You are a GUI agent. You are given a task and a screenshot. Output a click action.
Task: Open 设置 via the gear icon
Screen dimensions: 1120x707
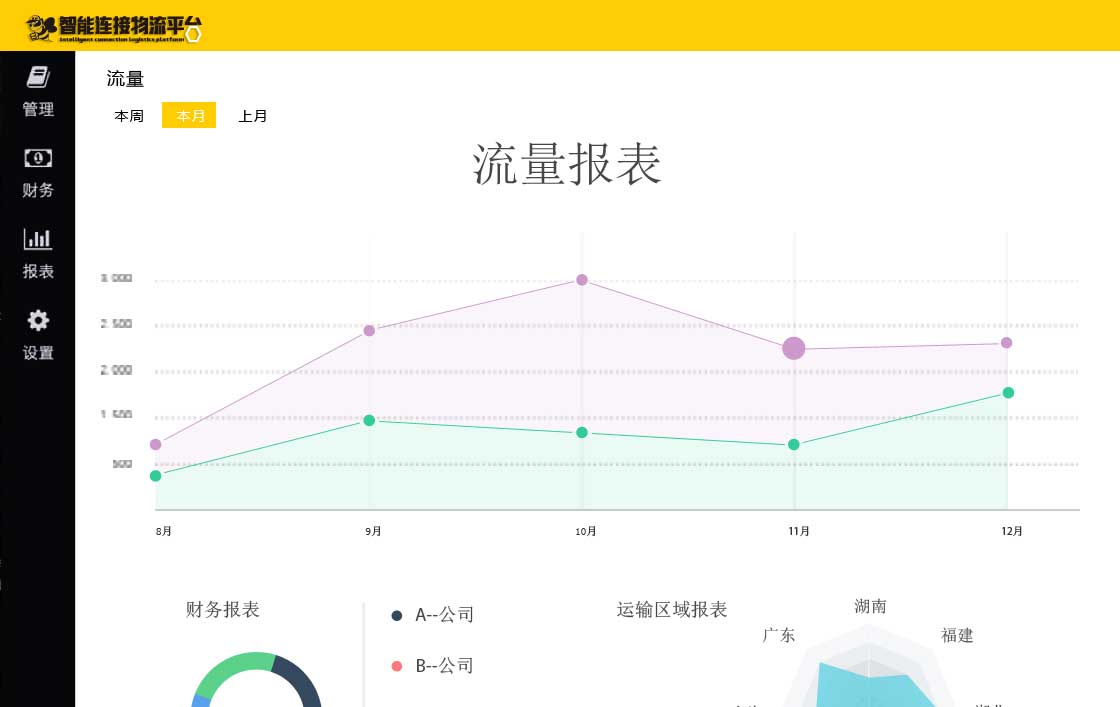pos(38,320)
